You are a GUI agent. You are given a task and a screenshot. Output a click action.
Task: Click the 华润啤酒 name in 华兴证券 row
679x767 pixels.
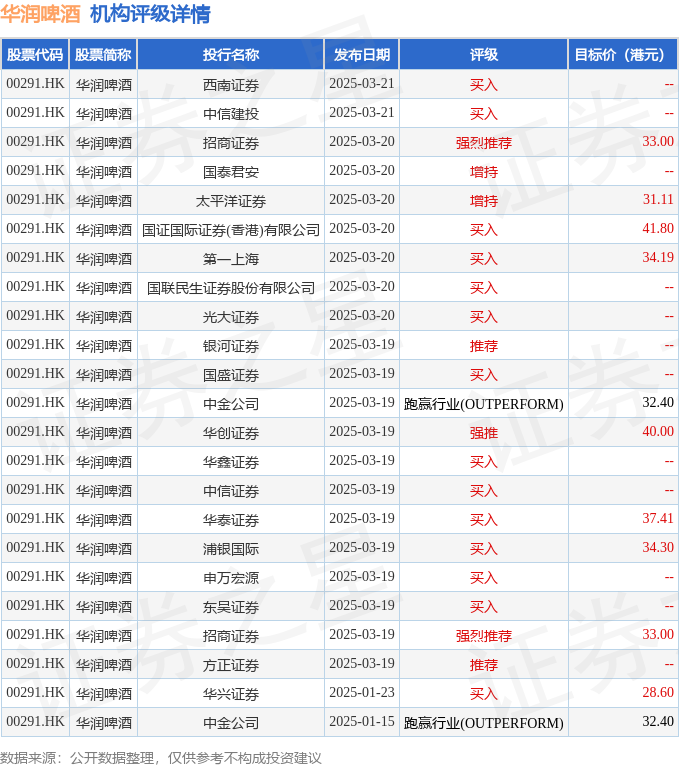pos(104,694)
